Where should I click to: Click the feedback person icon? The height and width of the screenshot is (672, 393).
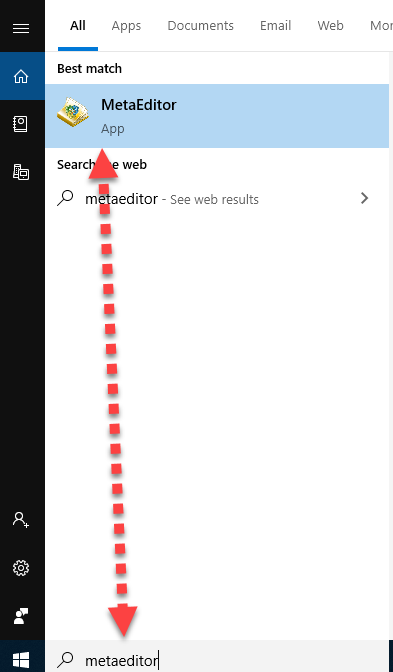point(21,616)
